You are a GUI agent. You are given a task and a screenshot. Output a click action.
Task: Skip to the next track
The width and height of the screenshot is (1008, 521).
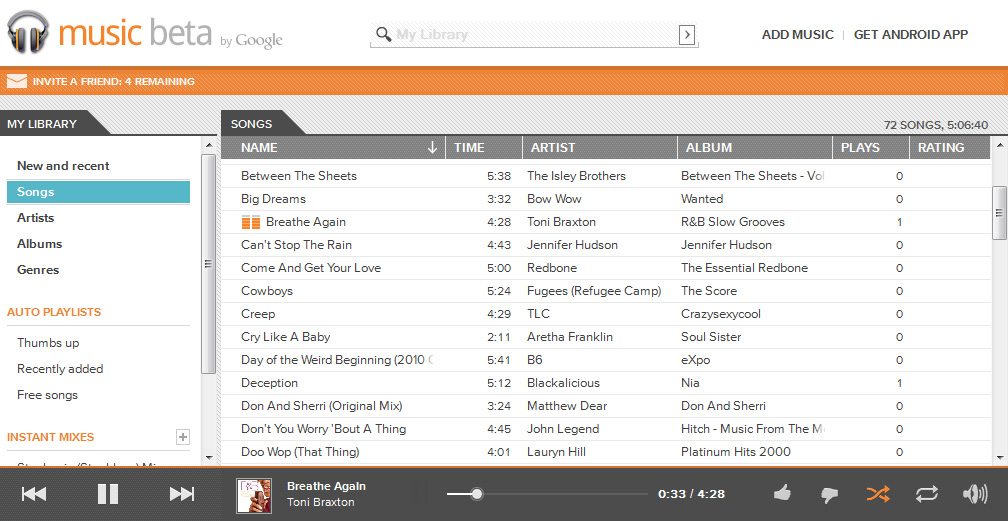point(181,494)
